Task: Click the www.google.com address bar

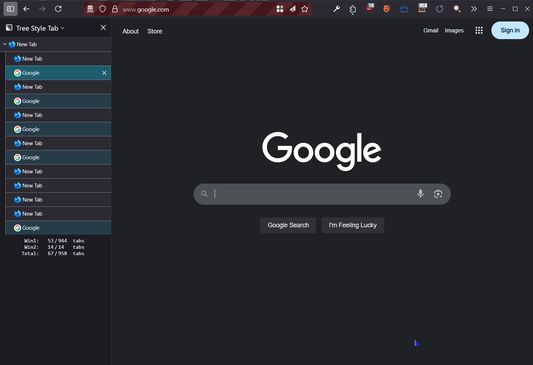Action: click(x=197, y=10)
